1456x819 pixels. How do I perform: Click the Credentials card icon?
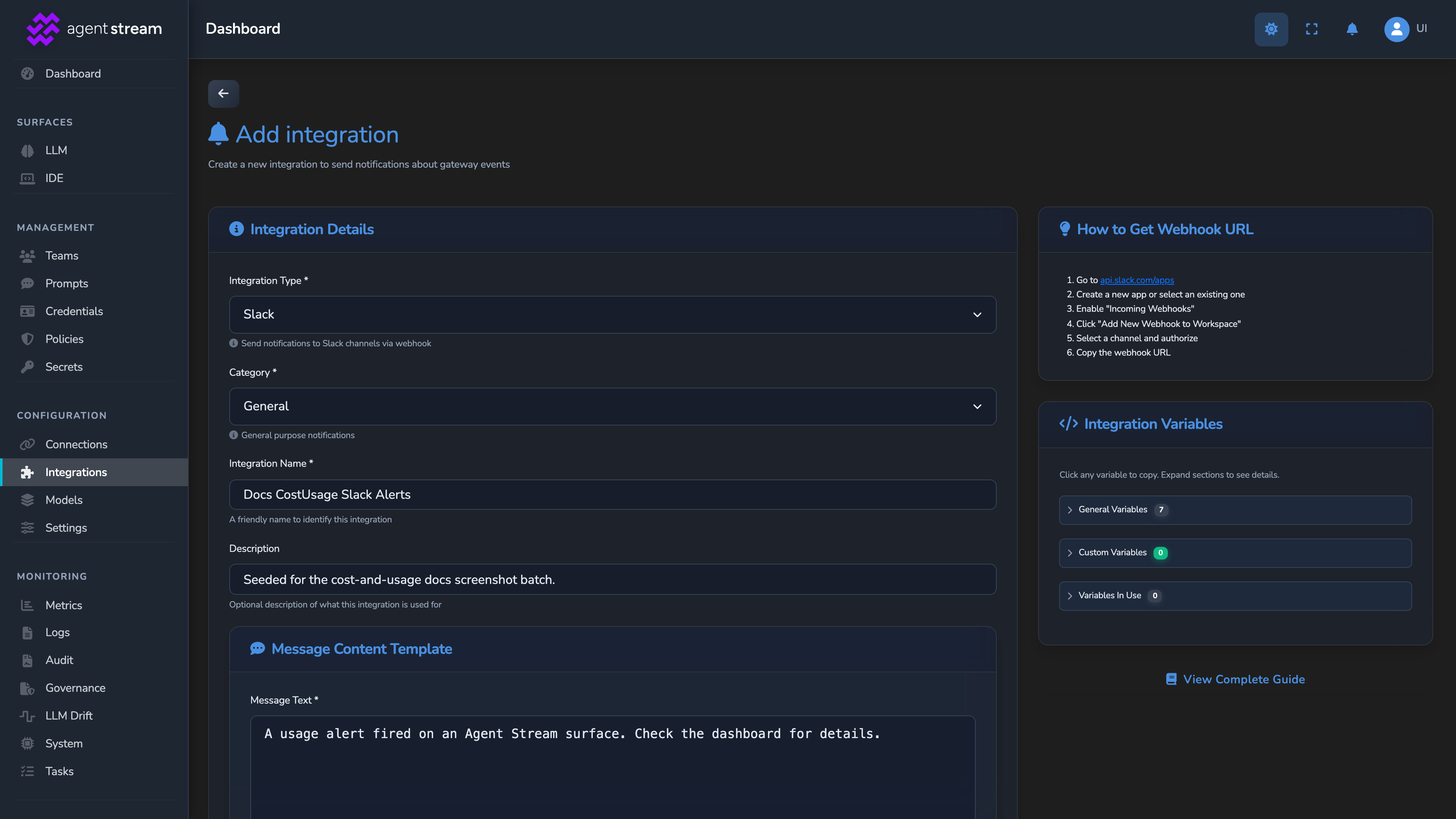click(x=27, y=311)
